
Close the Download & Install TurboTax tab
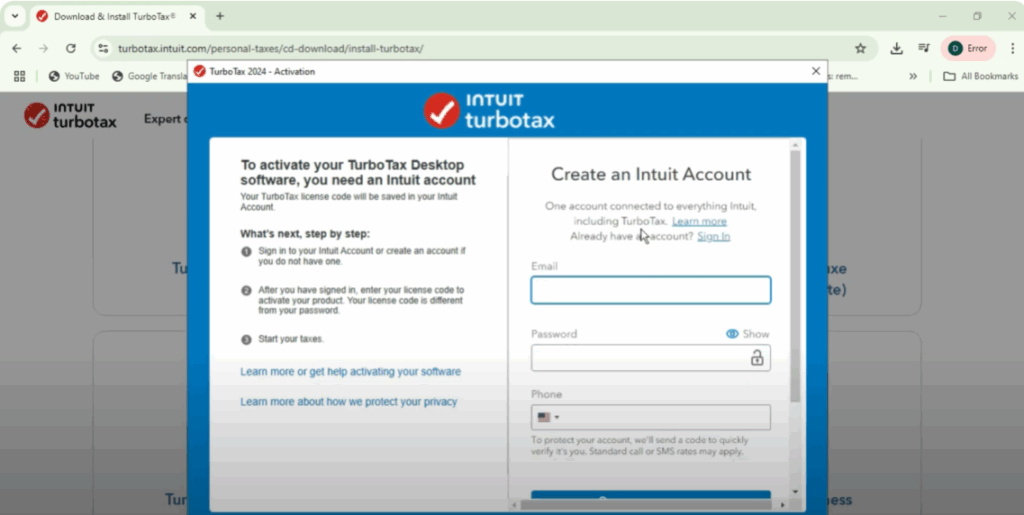point(193,16)
